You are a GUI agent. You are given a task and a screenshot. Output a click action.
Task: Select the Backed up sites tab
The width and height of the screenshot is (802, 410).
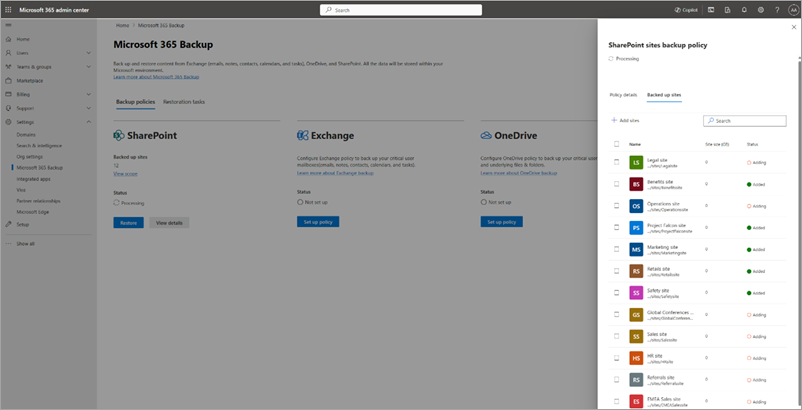(664, 95)
